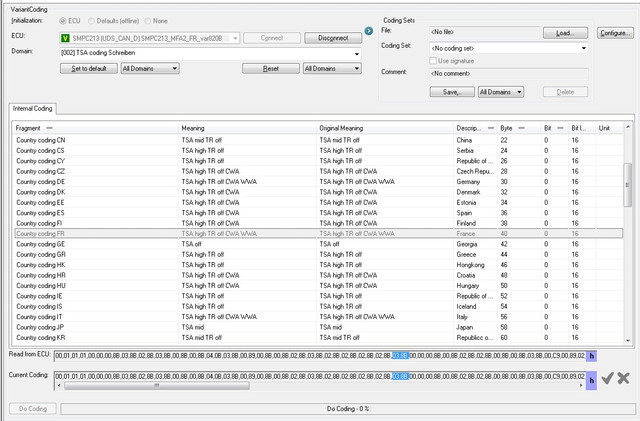Open All Domains dropdown next to Save
Screen dimensions: 640x421
tap(501, 92)
